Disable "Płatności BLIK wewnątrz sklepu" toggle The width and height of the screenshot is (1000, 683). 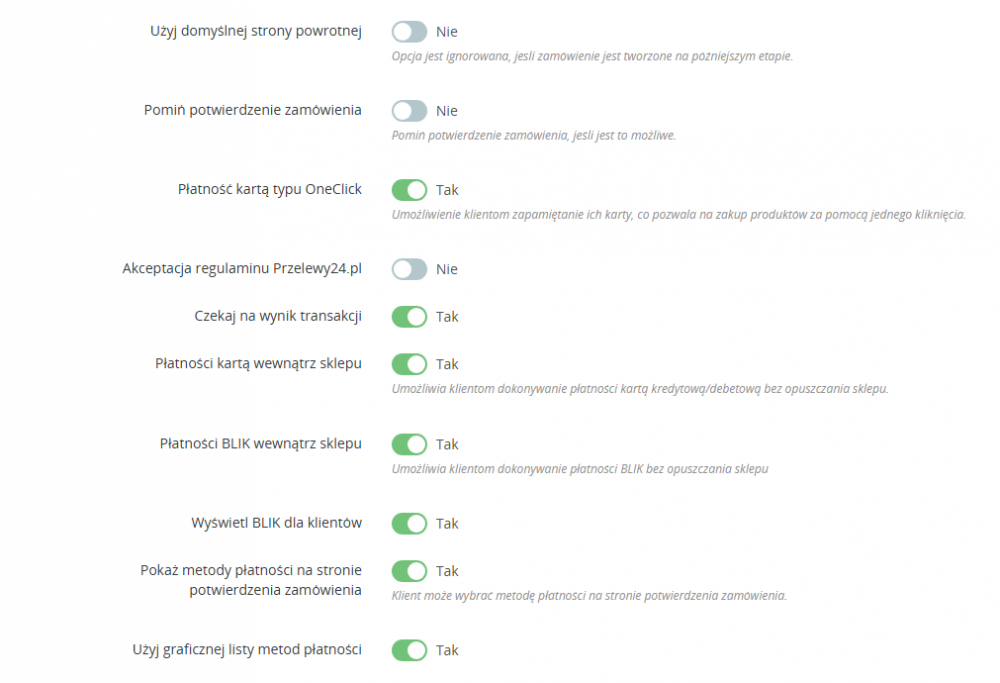point(409,444)
